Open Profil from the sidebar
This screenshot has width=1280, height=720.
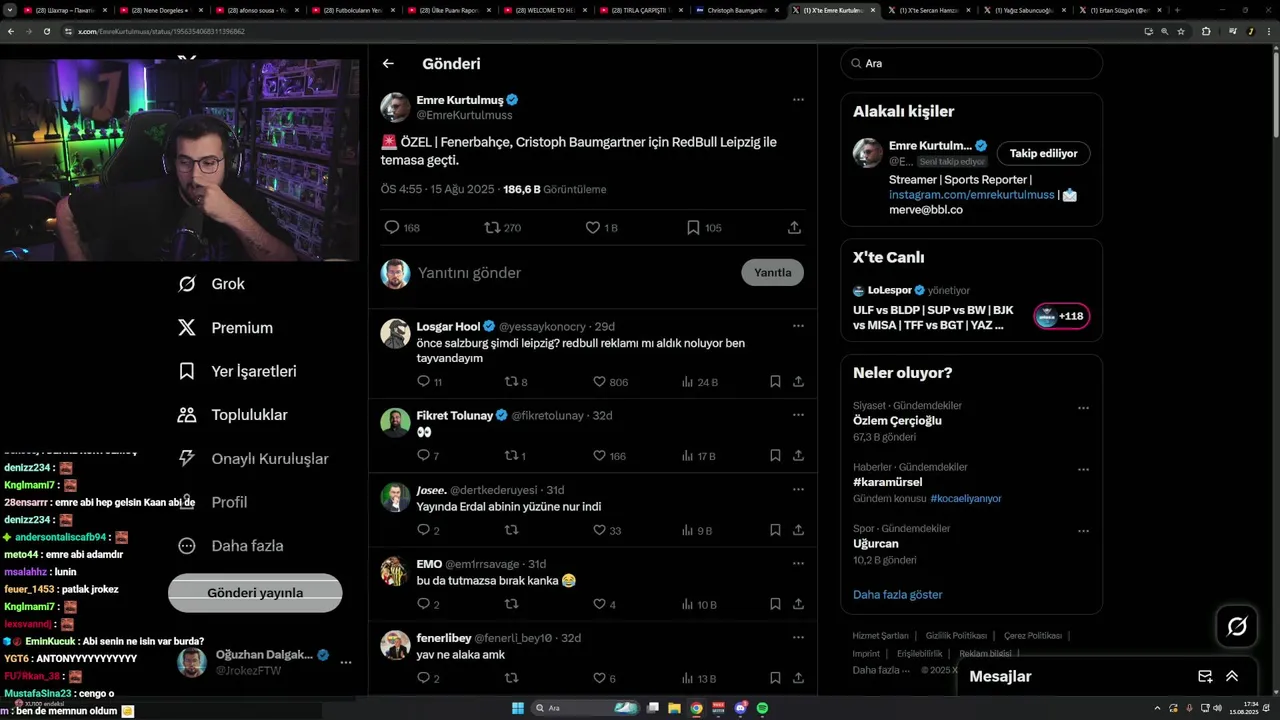212,502
